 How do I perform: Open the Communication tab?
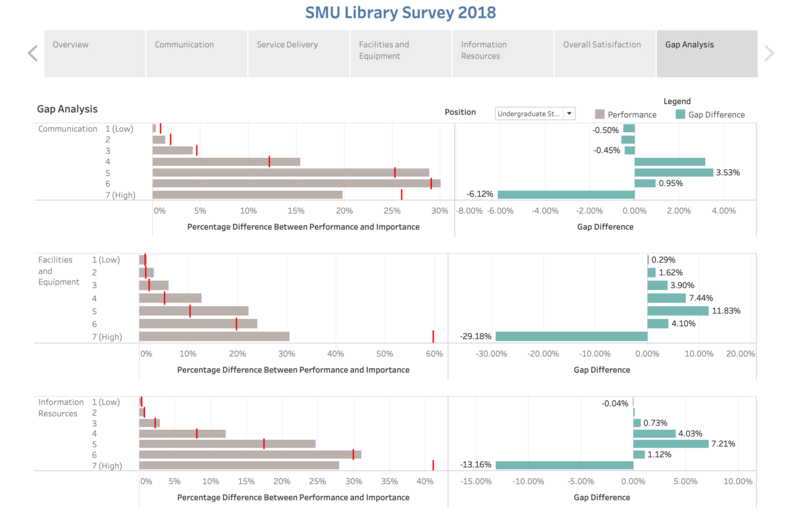[196, 54]
